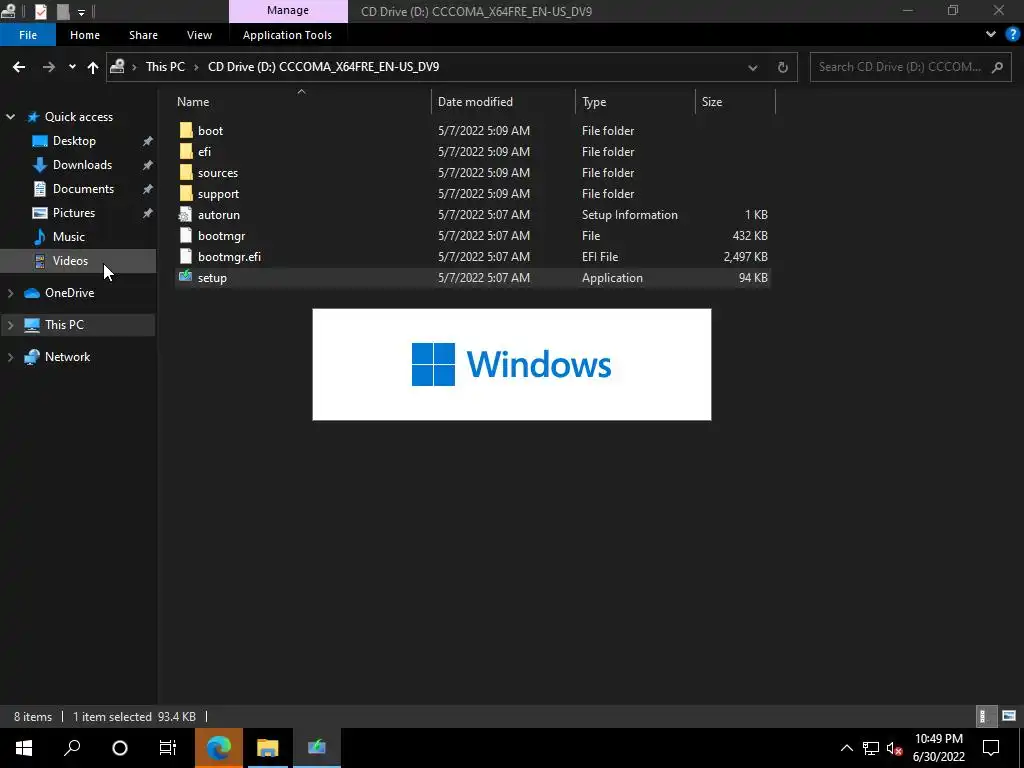Open OneDrive in the sidebar
This screenshot has width=1024, height=768.
[x=69, y=293]
